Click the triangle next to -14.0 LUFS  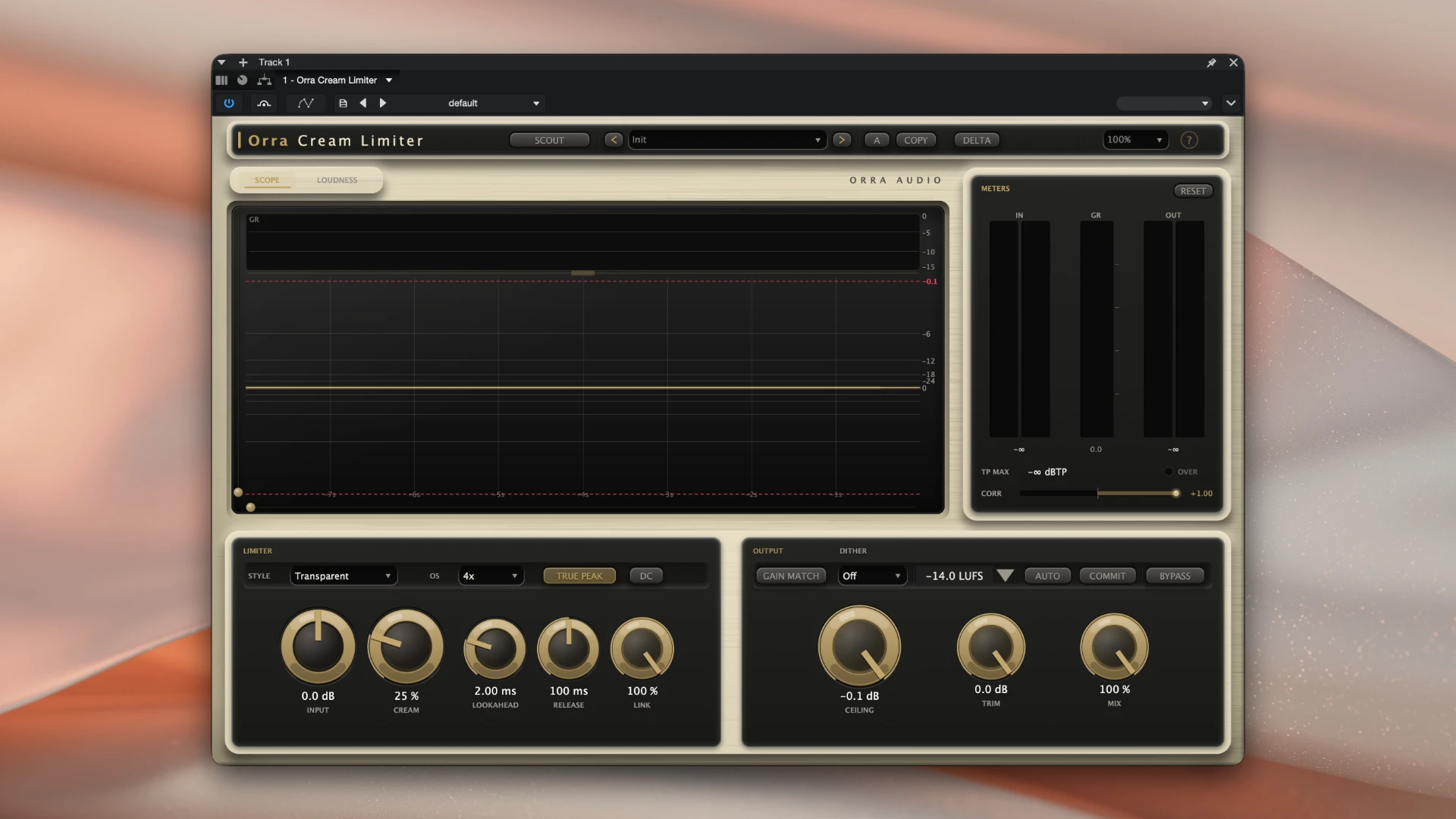coord(1006,576)
